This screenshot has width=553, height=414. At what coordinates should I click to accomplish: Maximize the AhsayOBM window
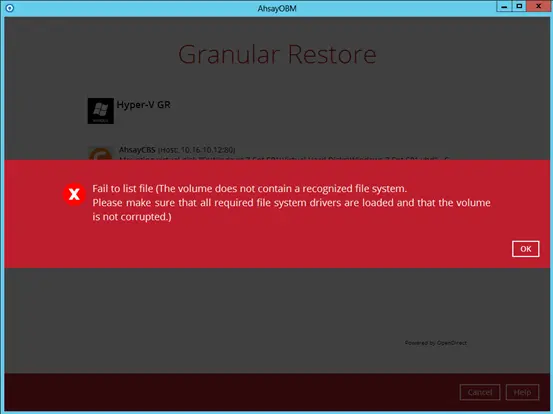(x=519, y=6)
